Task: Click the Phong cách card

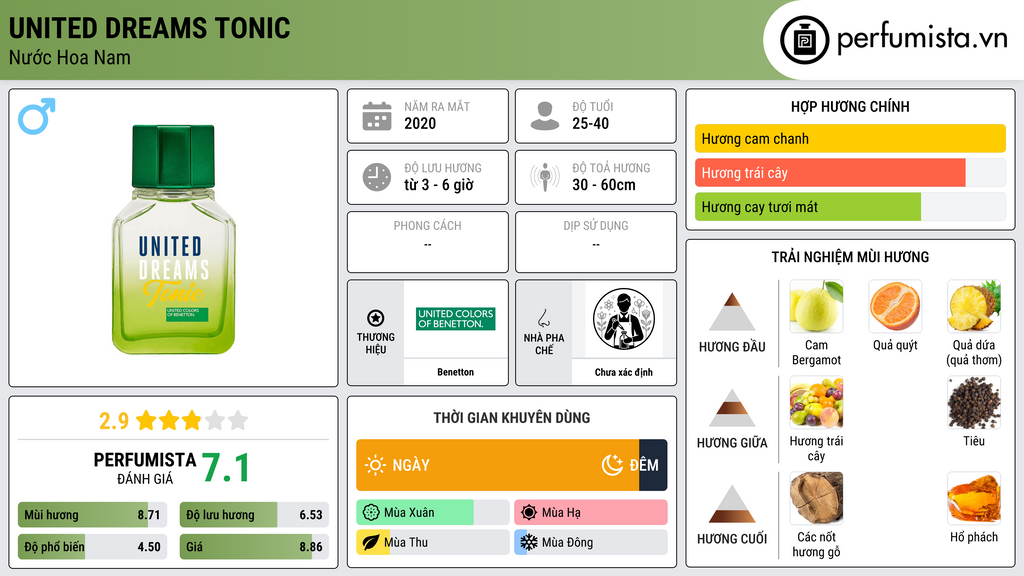Action: (x=428, y=242)
